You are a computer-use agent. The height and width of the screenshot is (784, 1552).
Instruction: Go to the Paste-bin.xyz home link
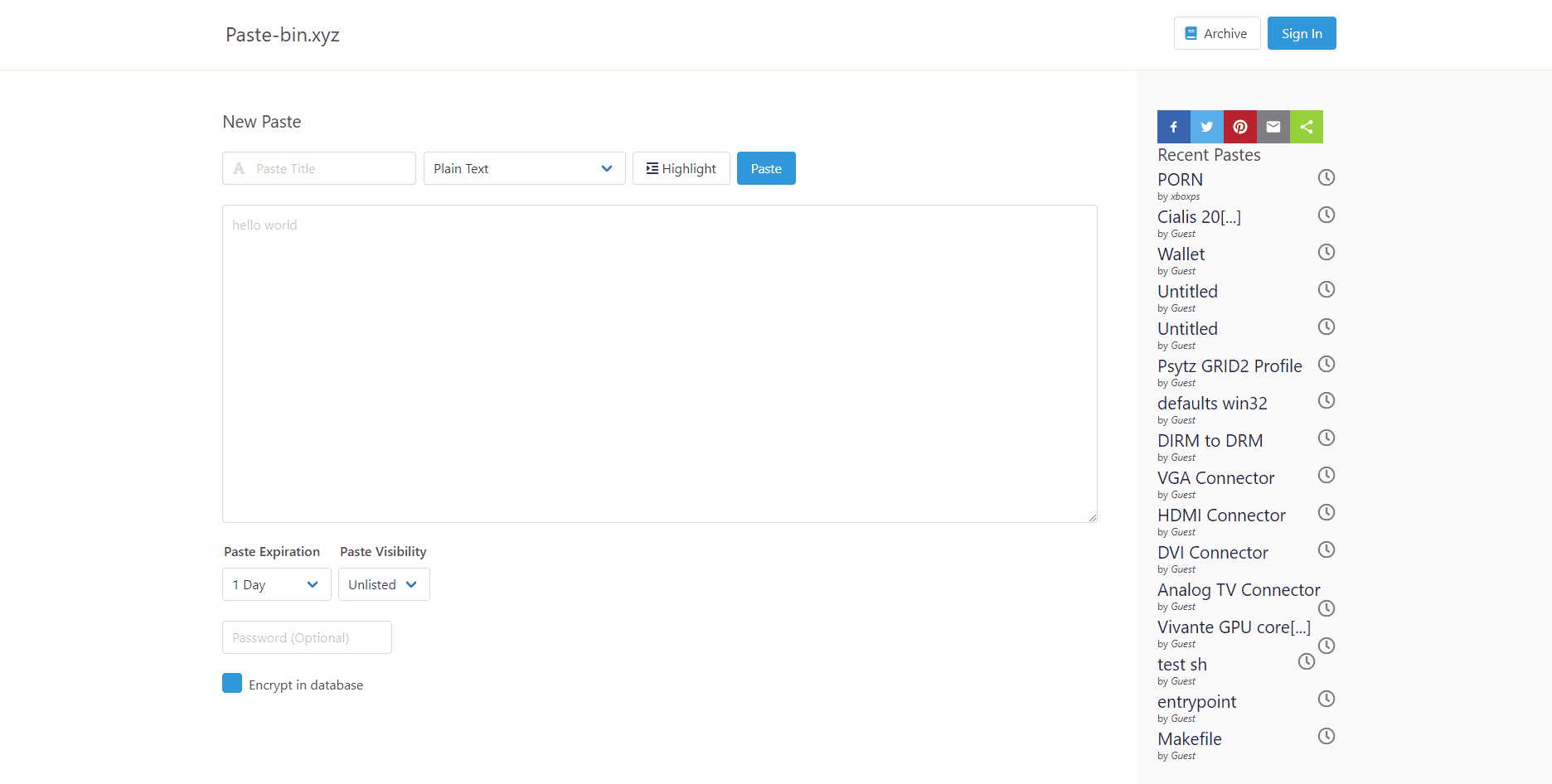(x=283, y=35)
